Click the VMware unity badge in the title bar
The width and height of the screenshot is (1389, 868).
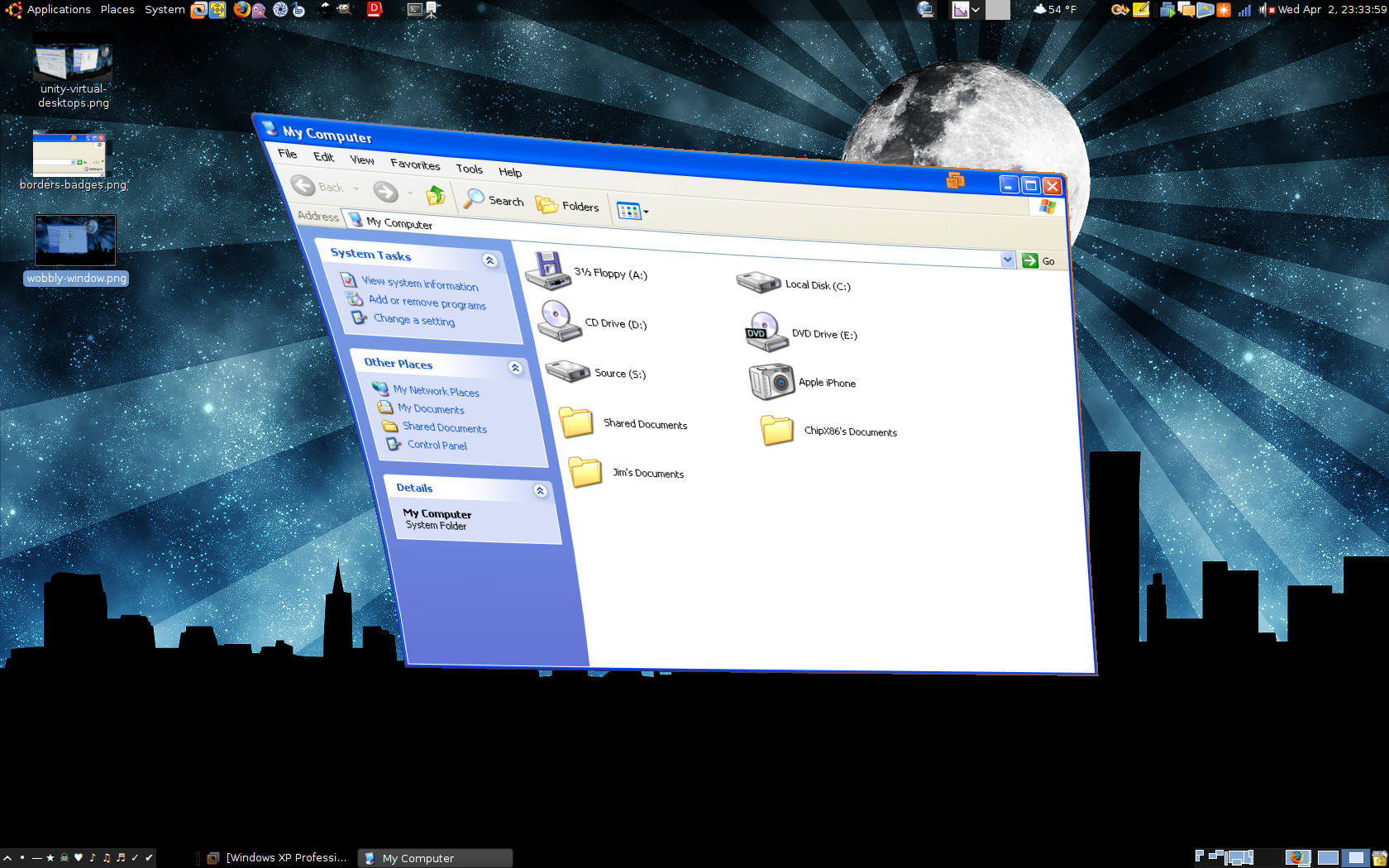(955, 179)
